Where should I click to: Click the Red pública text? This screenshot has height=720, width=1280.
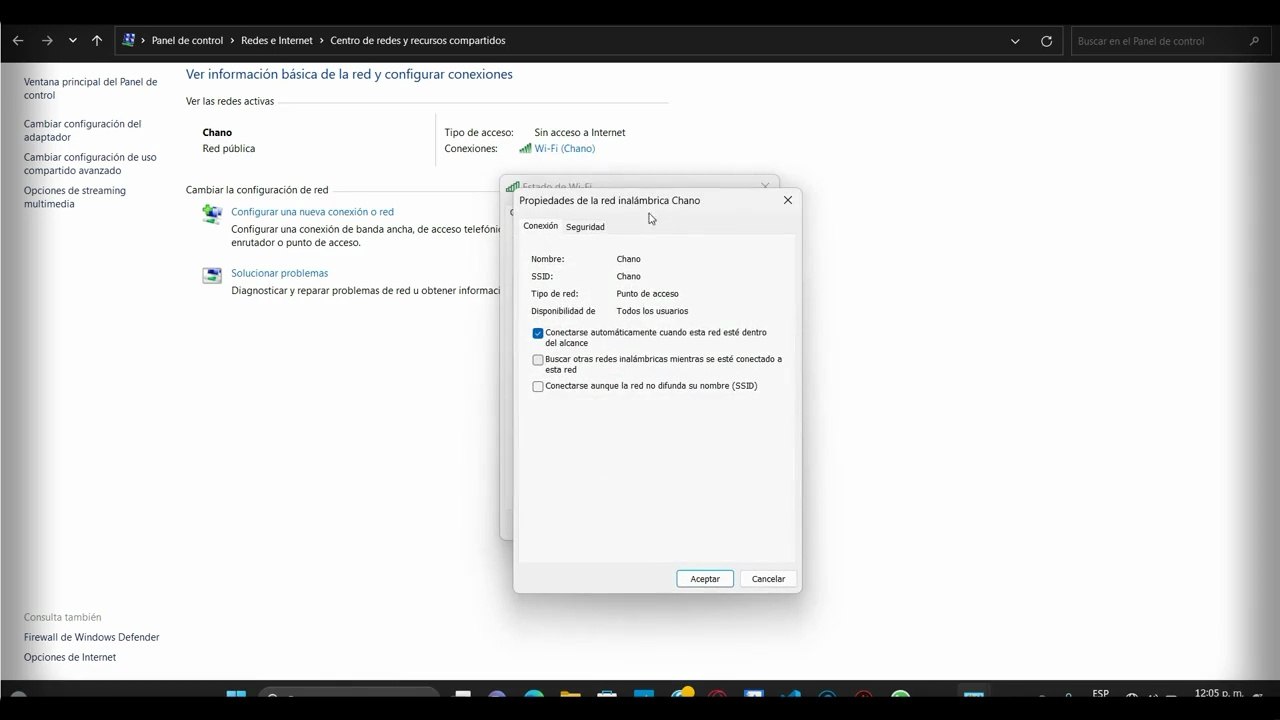pyautogui.click(x=229, y=148)
